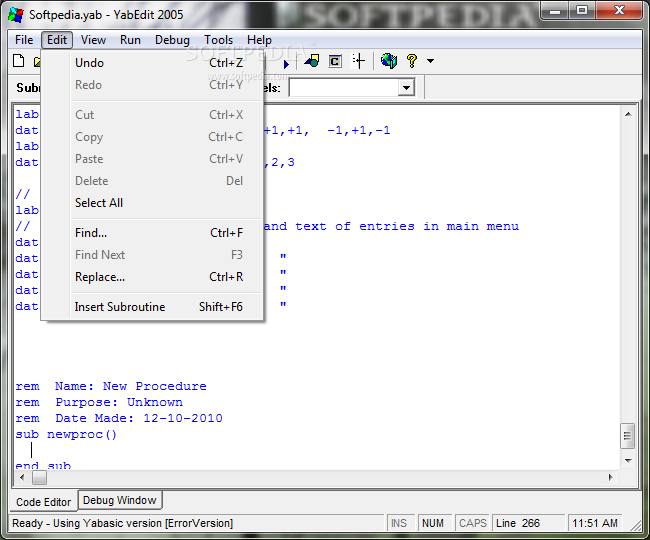
Task: Click the boxed C toolbar icon
Action: tap(335, 61)
